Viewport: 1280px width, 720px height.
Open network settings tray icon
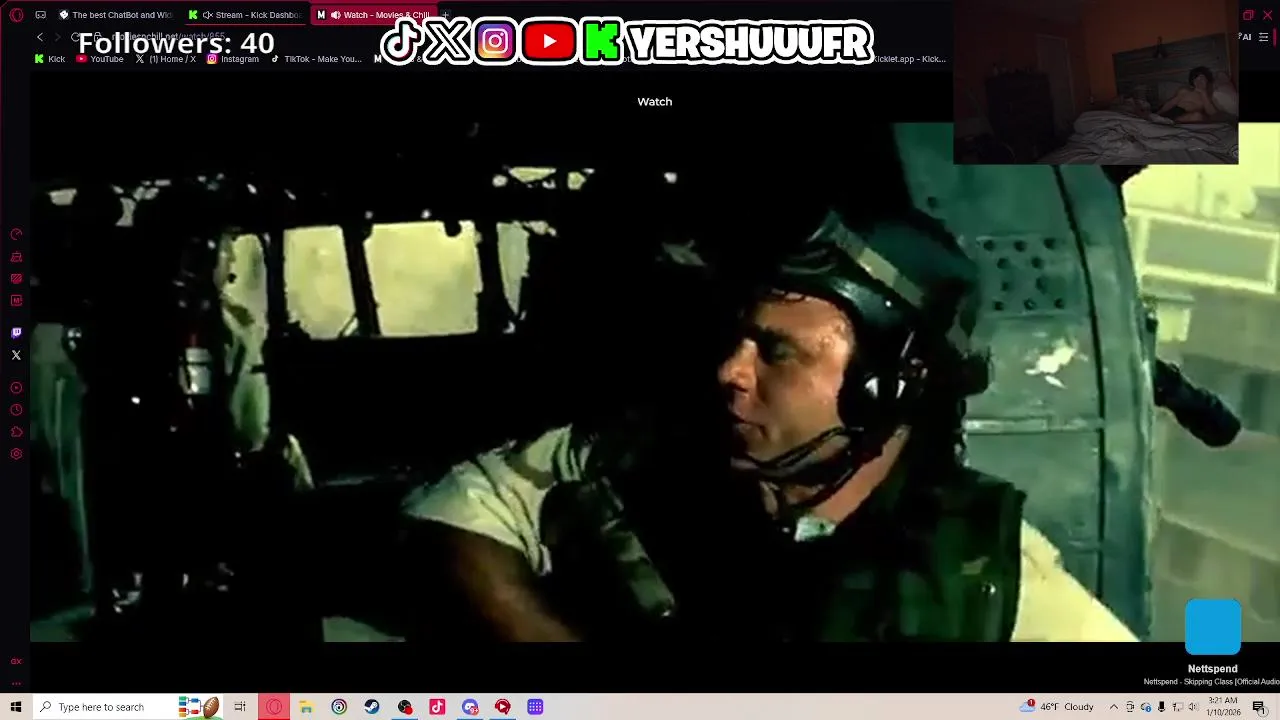coord(1176,707)
